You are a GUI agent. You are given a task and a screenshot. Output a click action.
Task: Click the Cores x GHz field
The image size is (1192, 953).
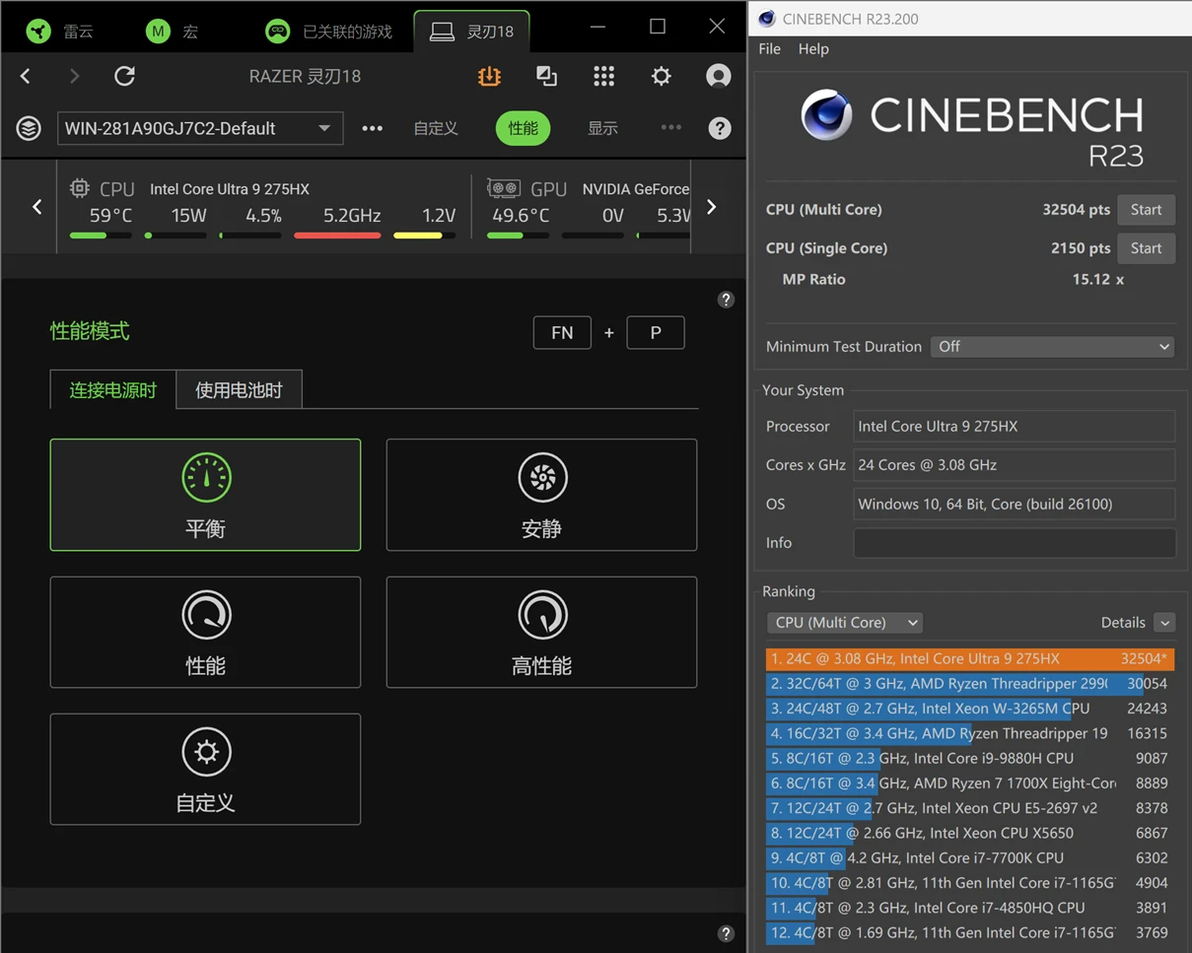click(1014, 465)
